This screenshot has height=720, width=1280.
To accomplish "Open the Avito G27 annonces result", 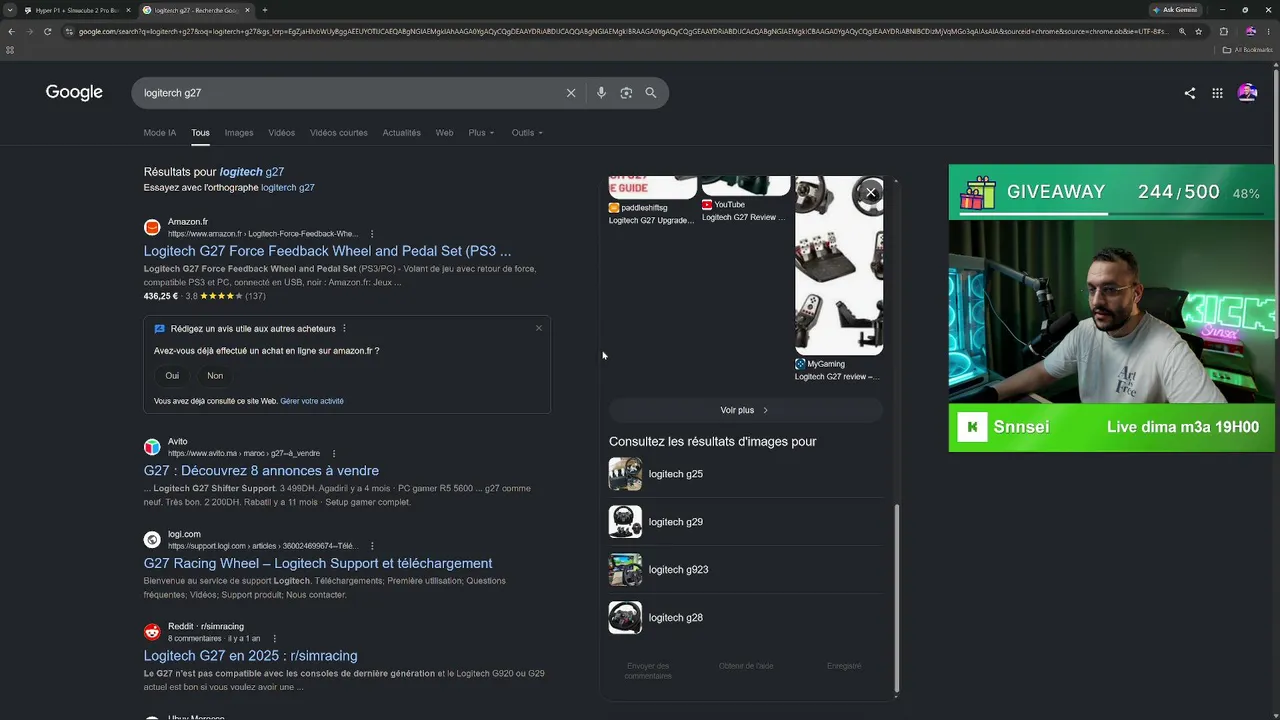I will (x=261, y=471).
